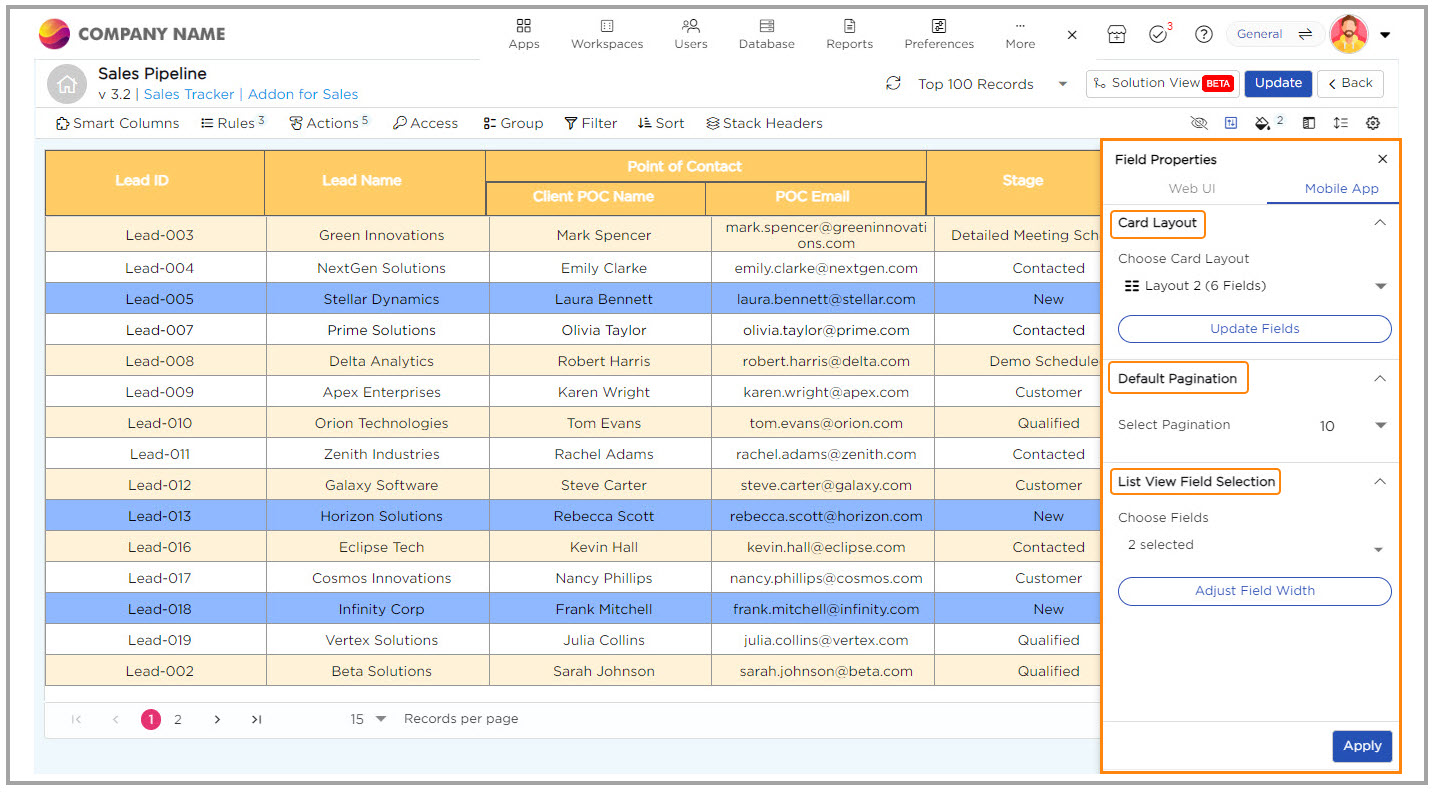Collapse the List View Field Selection section
The image size is (1432, 794).
(1379, 482)
